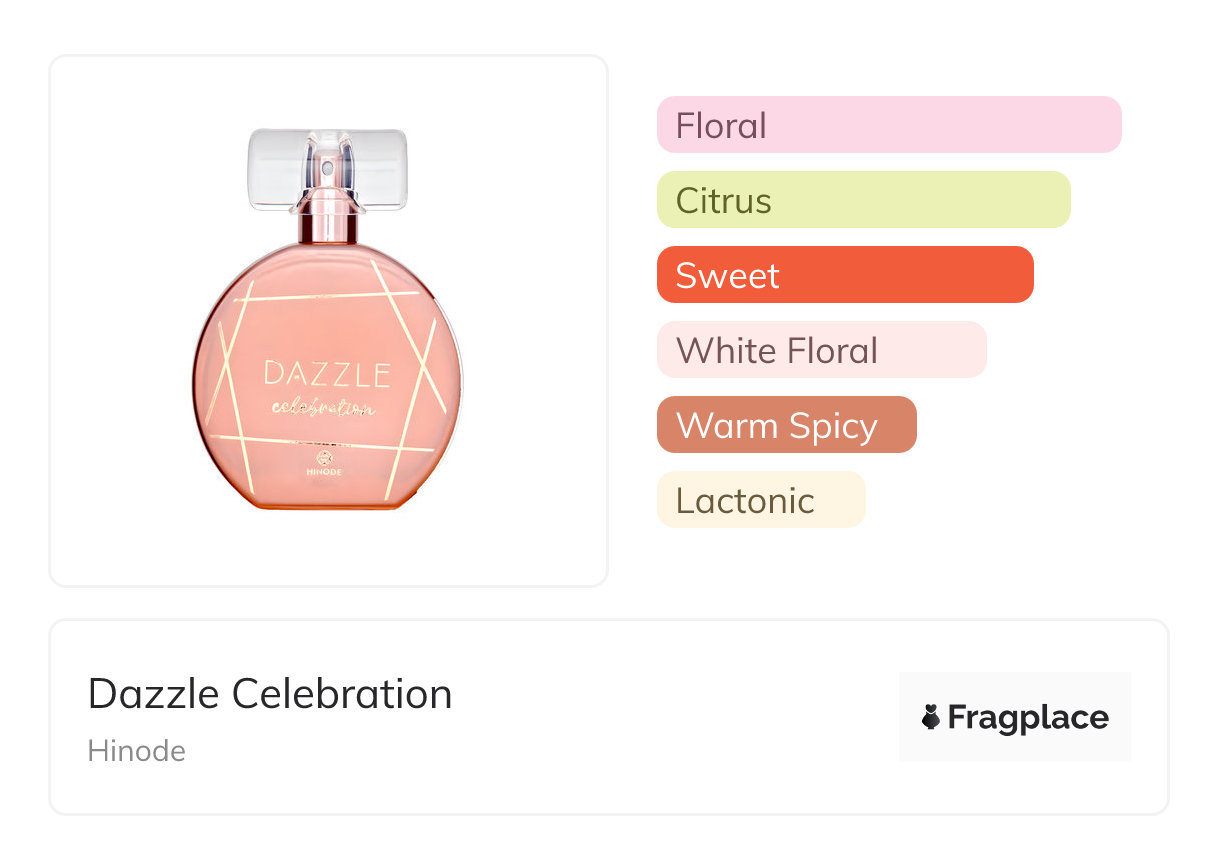Click the cursive celebration script on bottle
1218x864 pixels.
[x=322, y=408]
